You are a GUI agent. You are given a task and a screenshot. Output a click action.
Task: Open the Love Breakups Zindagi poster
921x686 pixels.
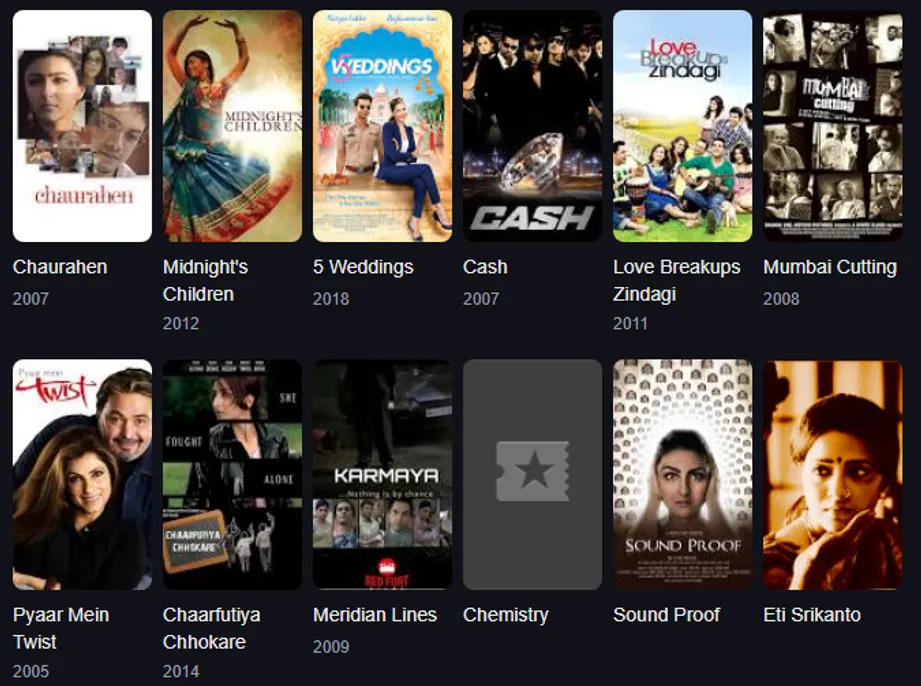[x=683, y=126]
